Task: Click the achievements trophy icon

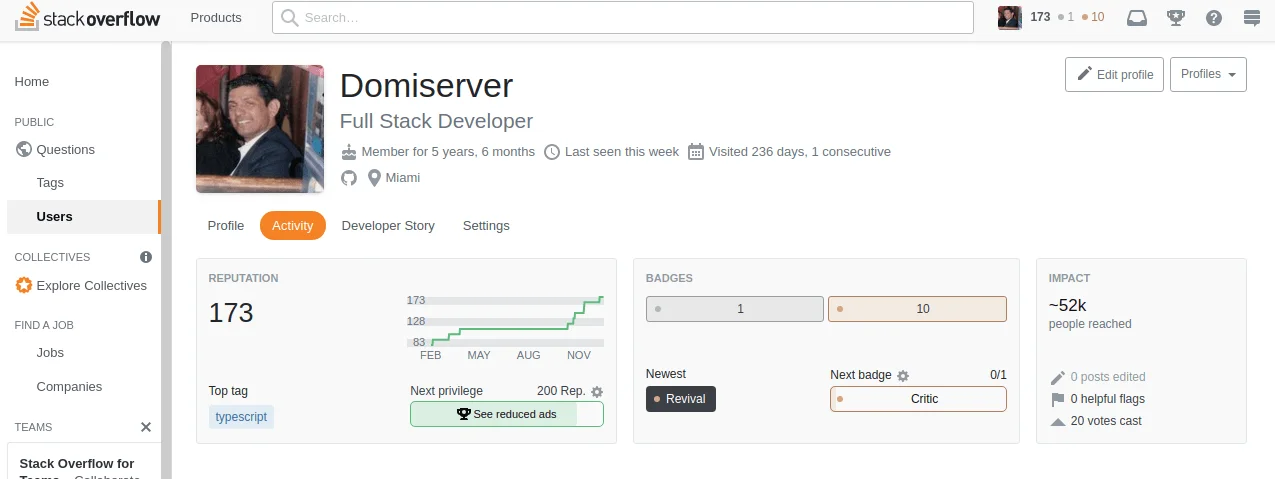Action: click(1176, 17)
